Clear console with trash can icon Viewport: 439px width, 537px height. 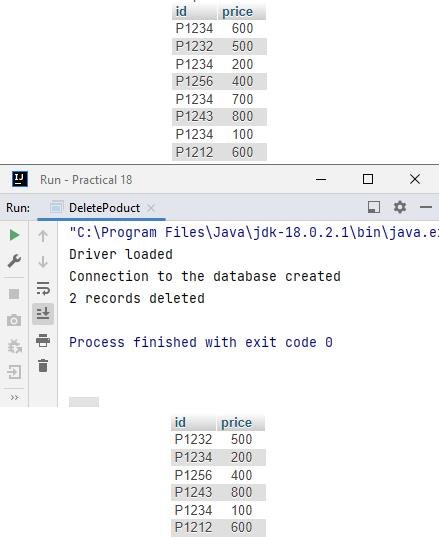point(43,365)
